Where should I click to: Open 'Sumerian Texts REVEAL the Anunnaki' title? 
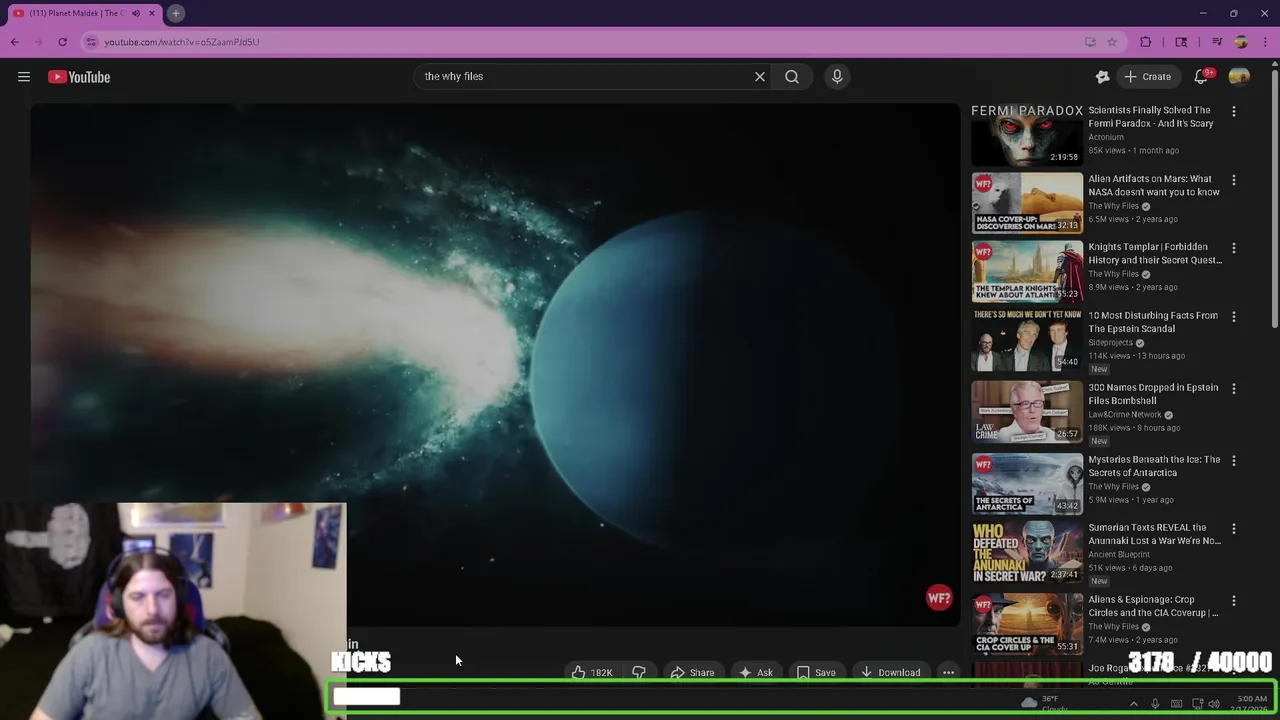tap(1155, 534)
